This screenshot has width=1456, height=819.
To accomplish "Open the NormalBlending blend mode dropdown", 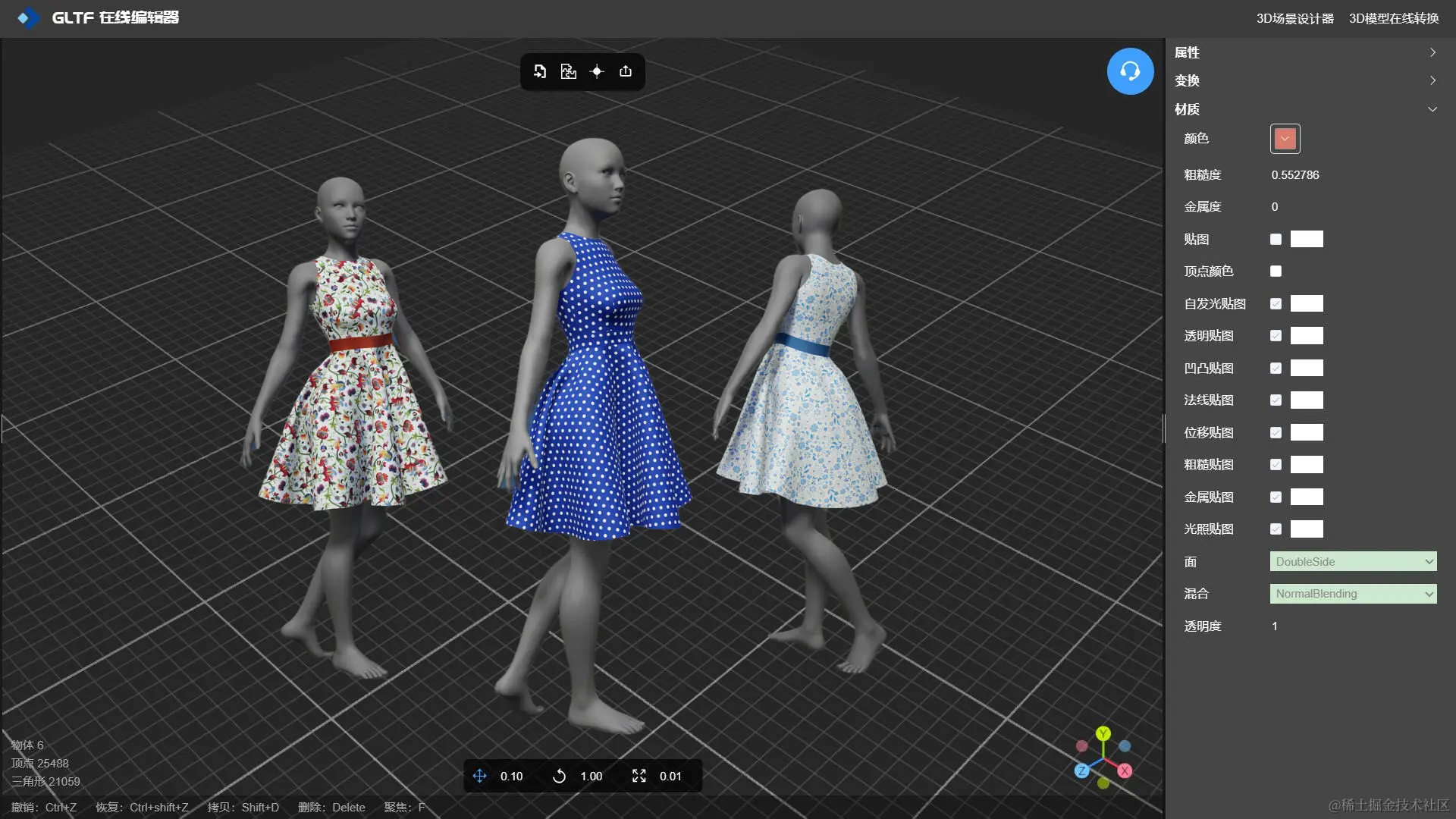I will coord(1353,594).
